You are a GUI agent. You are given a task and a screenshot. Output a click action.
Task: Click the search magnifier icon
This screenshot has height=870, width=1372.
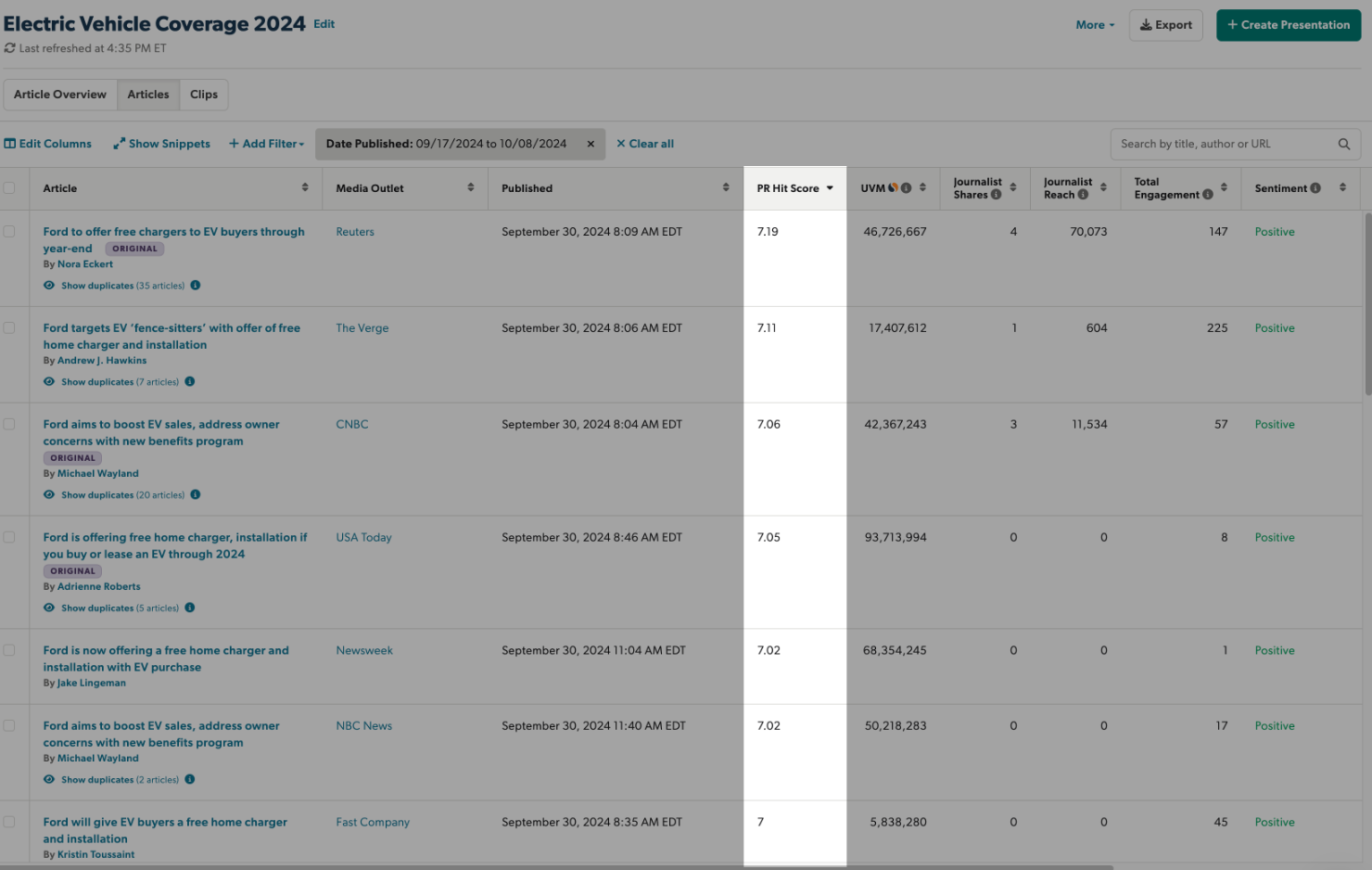[1344, 144]
